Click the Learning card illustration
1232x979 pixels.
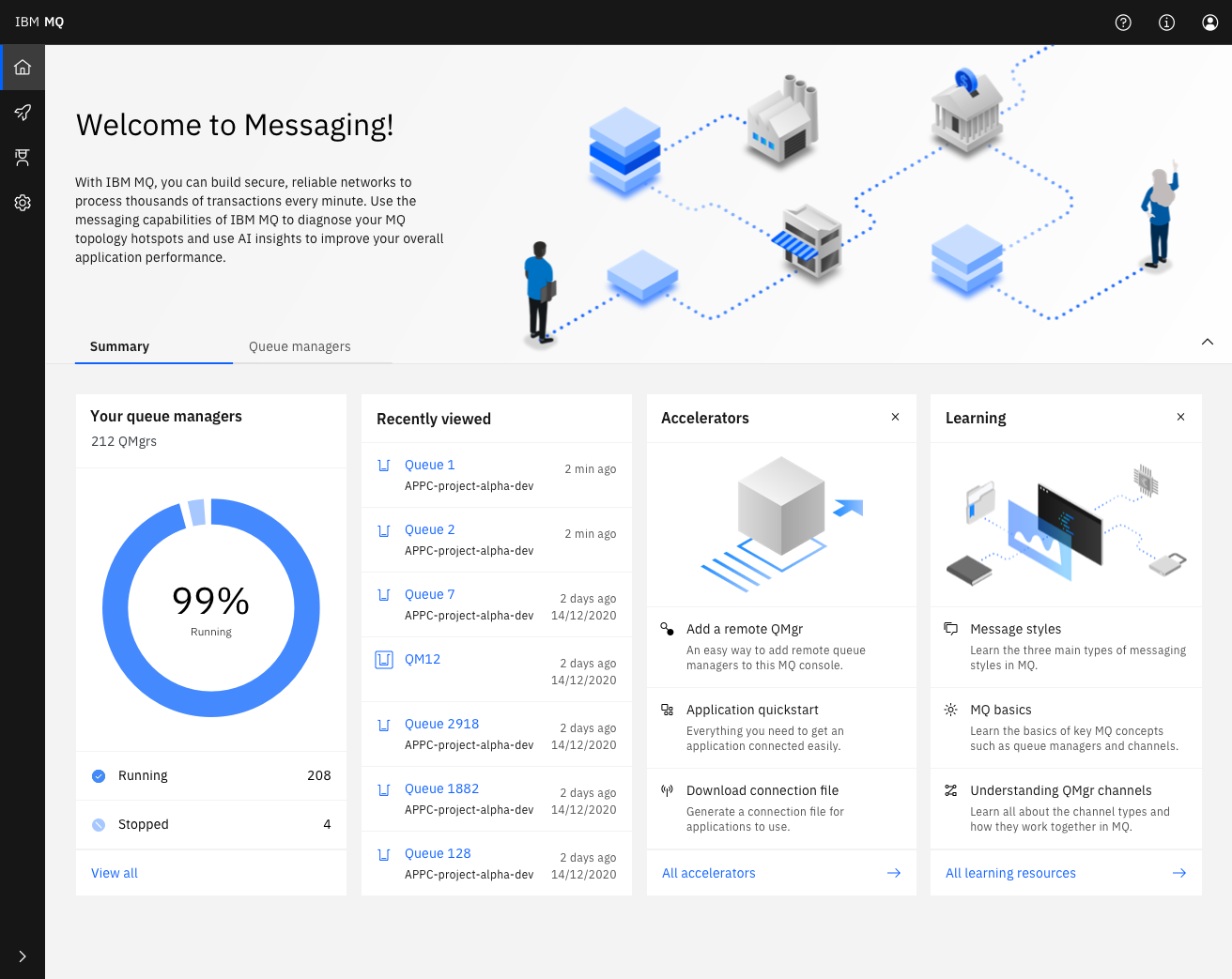coord(1066,524)
